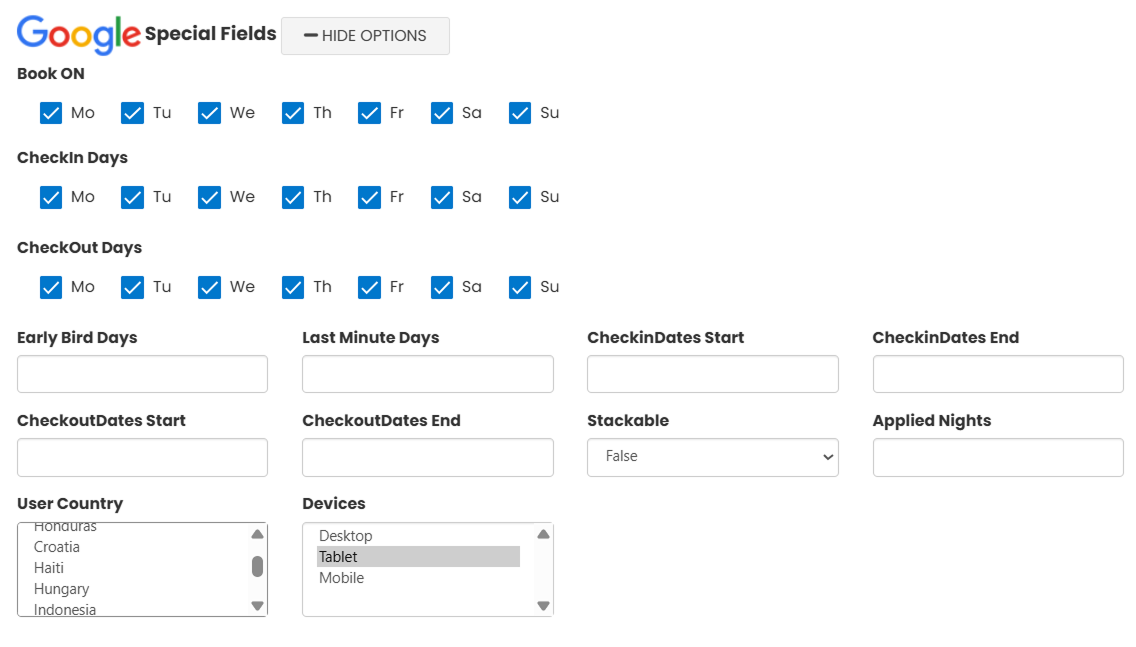The width and height of the screenshot is (1136, 647).
Task: Toggle Sunday checkbox in CheckIn Days
Action: click(520, 197)
